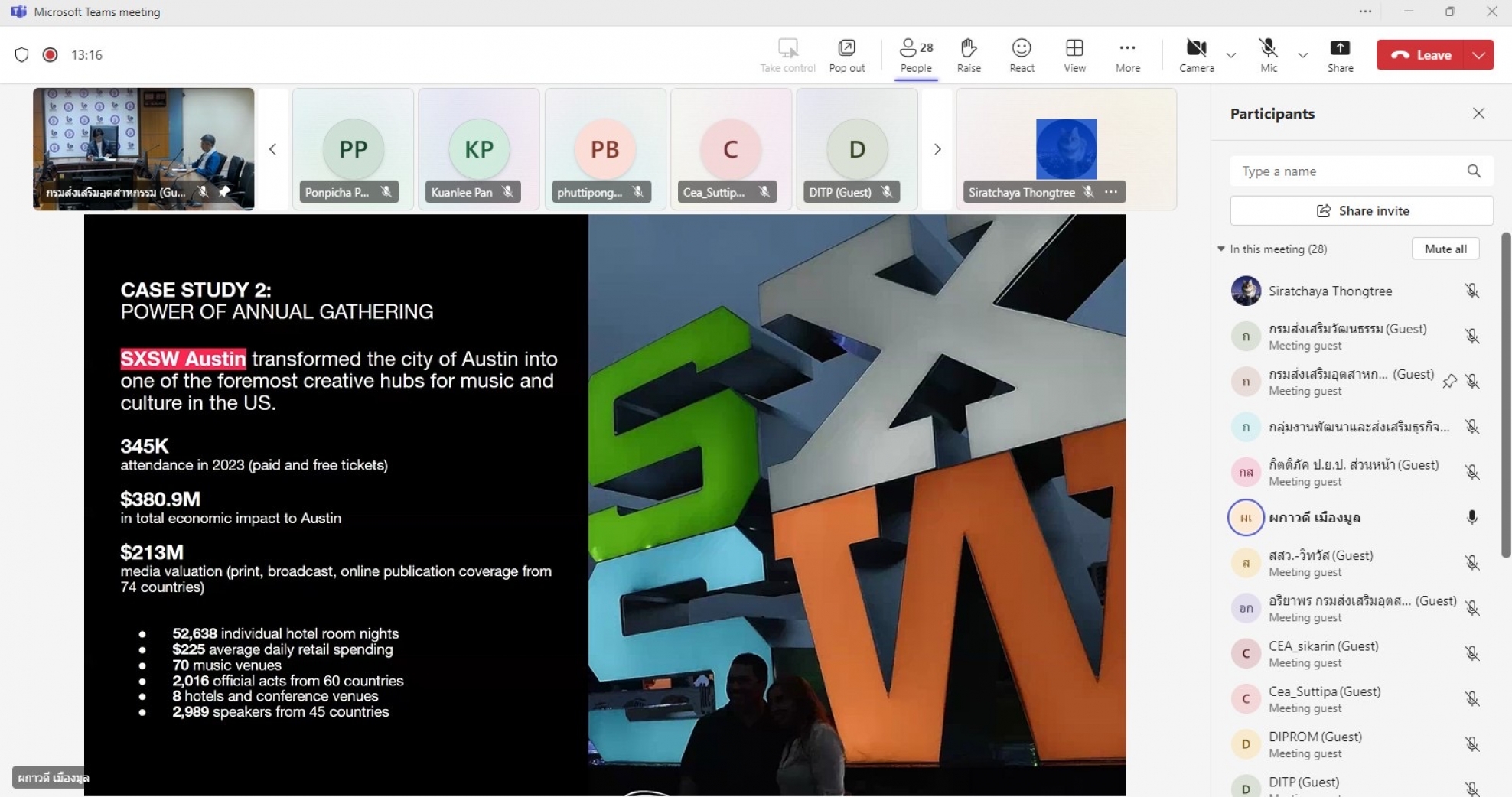Click the participants list scrollbar
Screen dimensions: 1512x797
1505,395
